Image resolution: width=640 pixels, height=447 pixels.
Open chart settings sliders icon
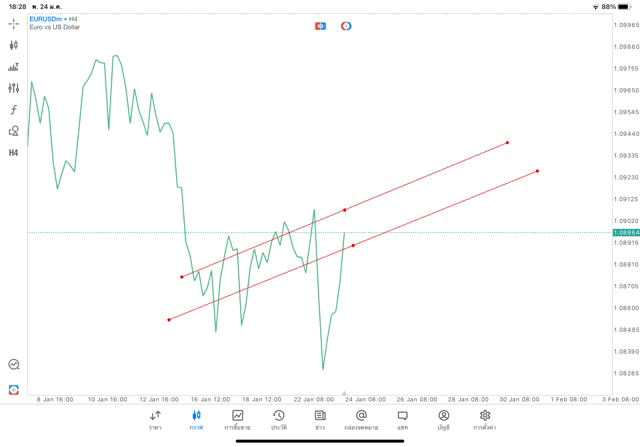(14, 88)
